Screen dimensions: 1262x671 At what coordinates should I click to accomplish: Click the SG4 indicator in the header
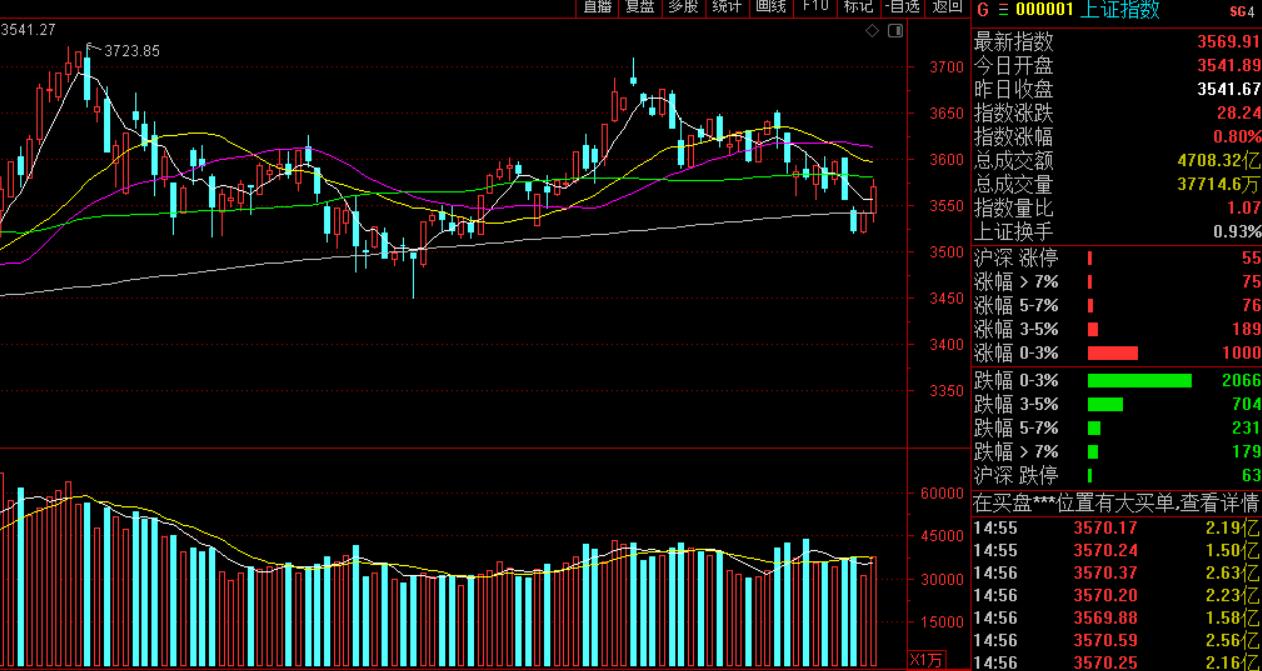pyautogui.click(x=1240, y=12)
